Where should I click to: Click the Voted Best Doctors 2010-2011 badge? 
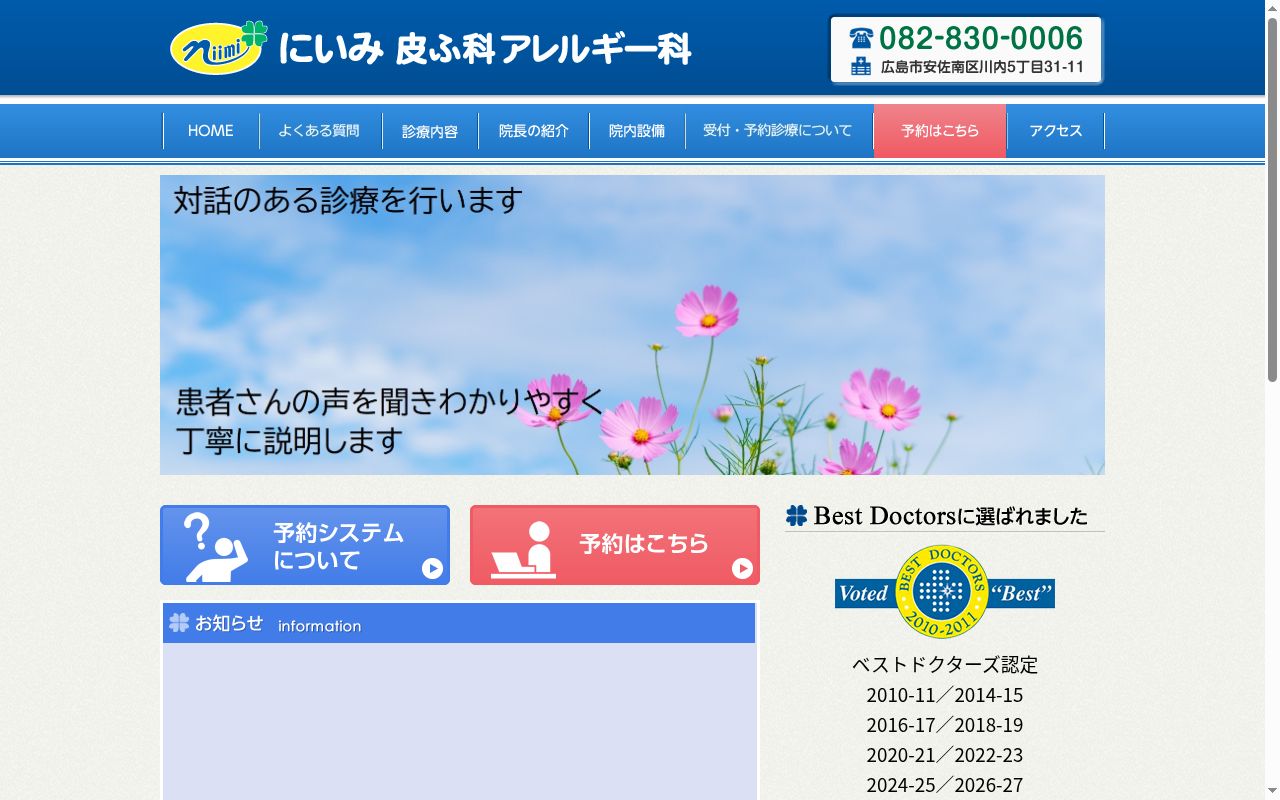945,593
